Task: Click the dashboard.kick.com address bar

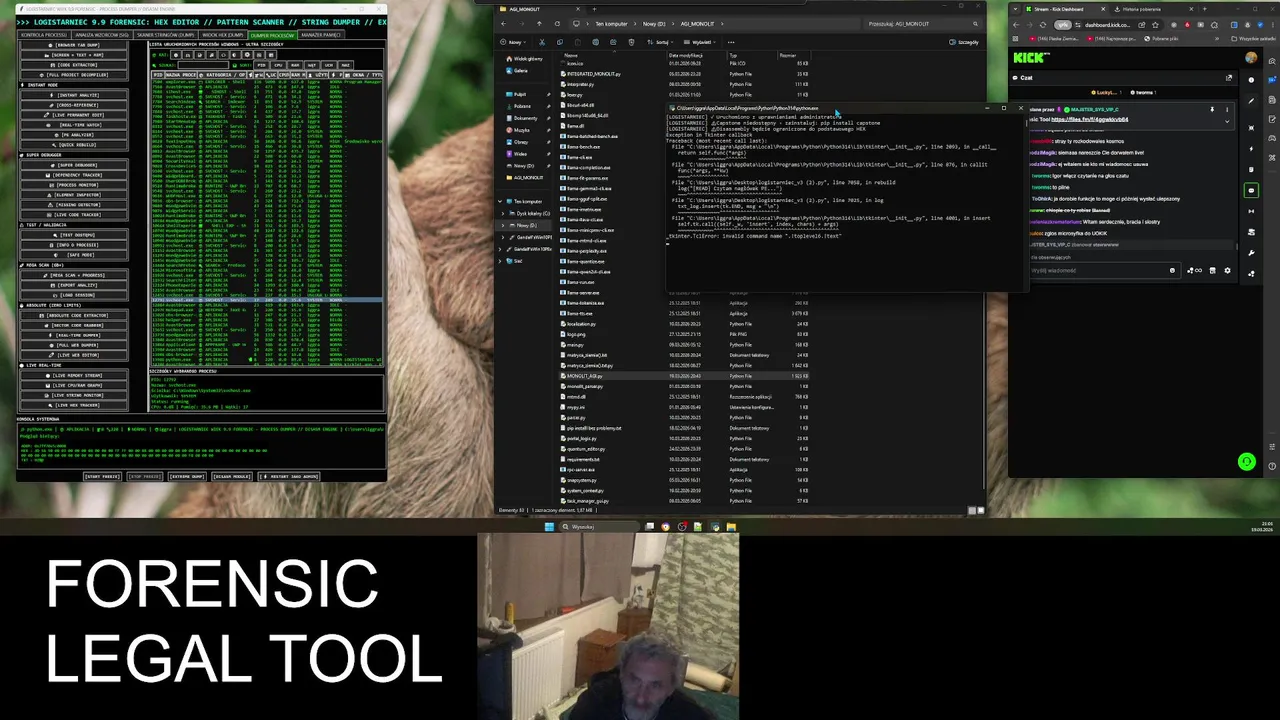Action: pyautogui.click(x=1107, y=25)
